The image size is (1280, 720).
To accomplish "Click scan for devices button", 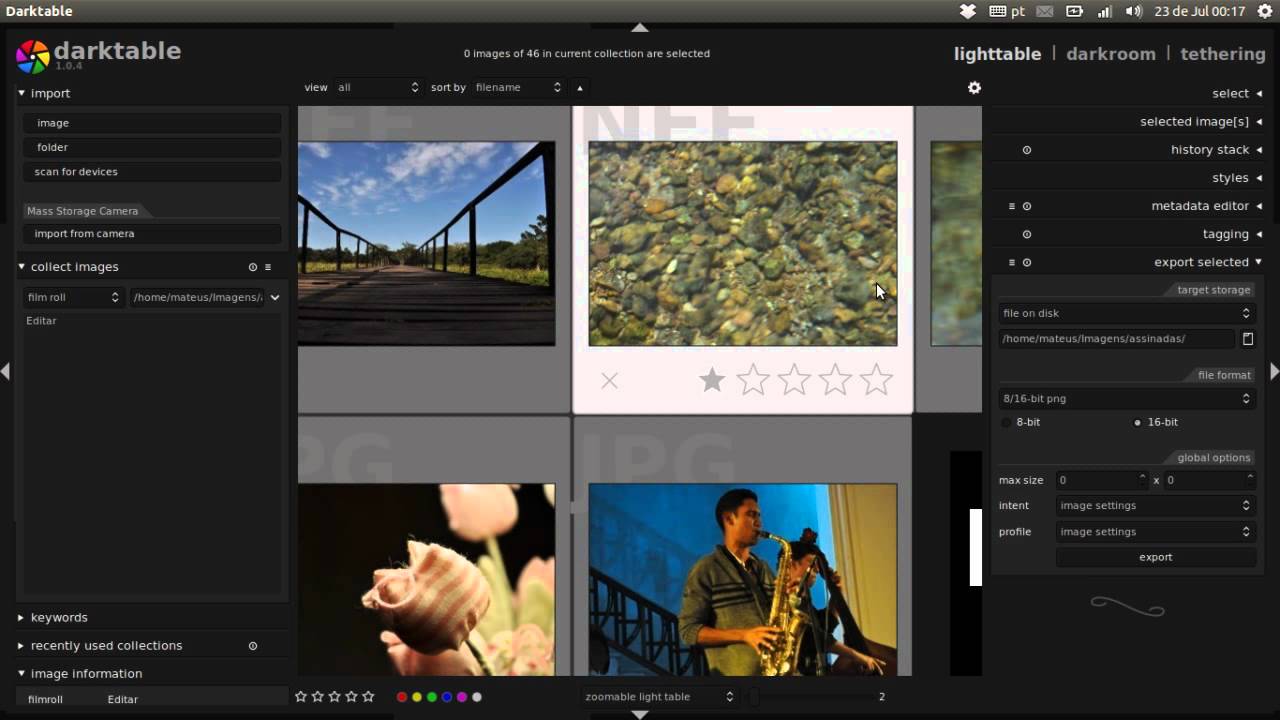I will click(152, 172).
